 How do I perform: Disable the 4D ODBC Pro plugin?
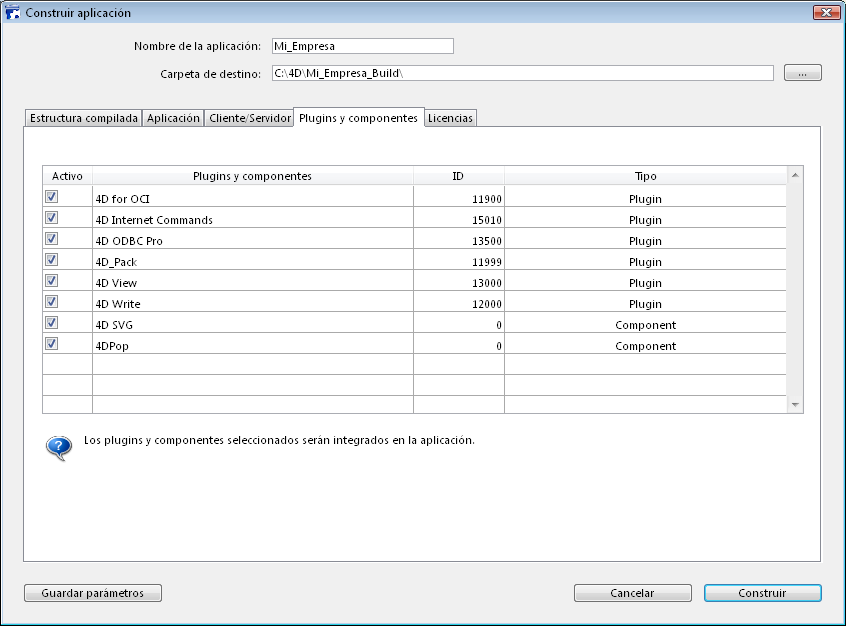[x=52, y=239]
